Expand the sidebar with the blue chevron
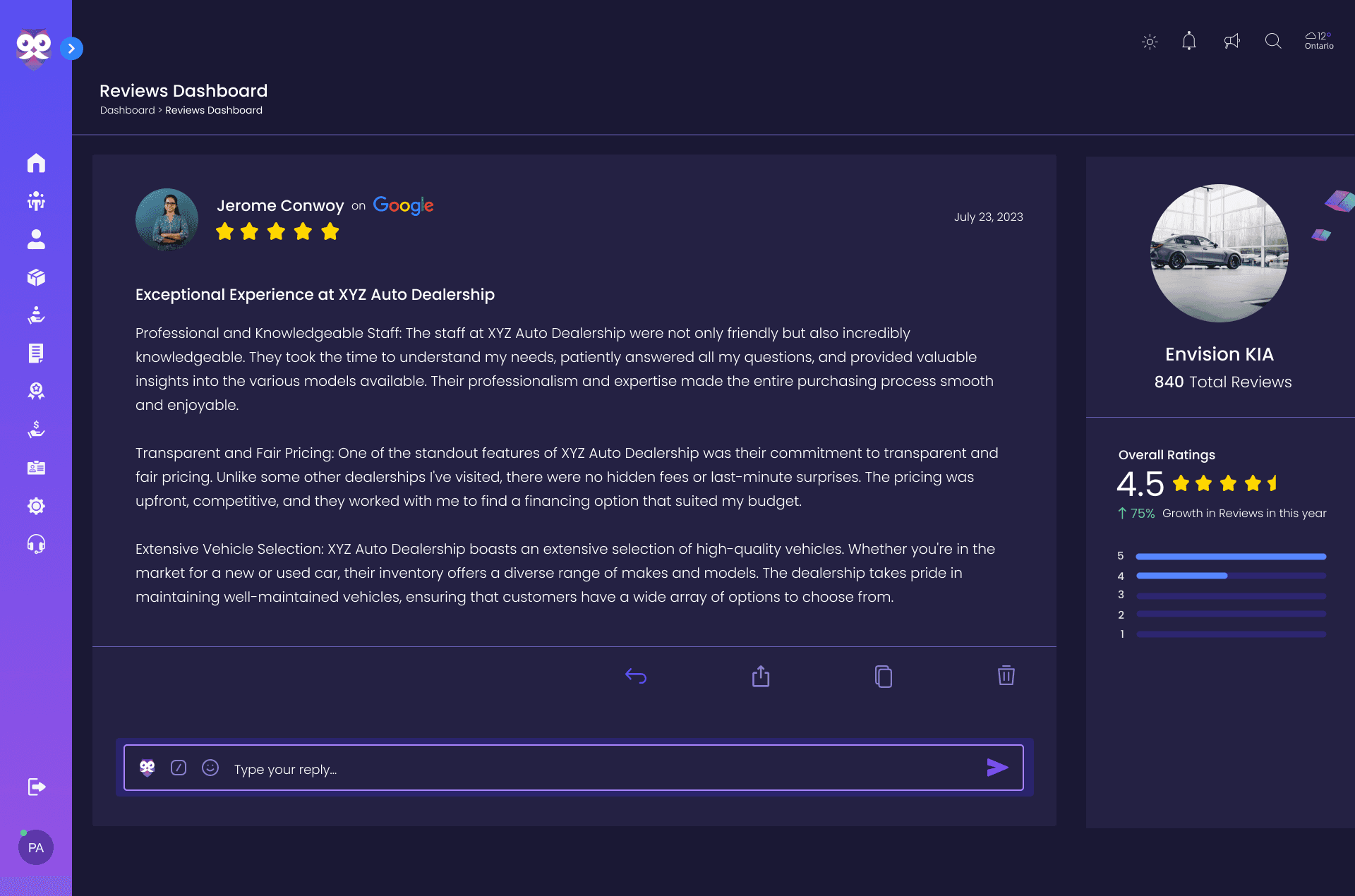Image resolution: width=1355 pixels, height=896 pixels. [71, 49]
